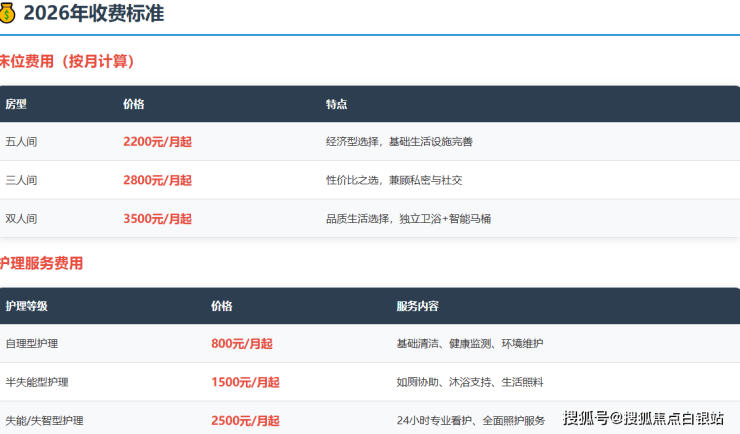Click the 2200元/月起 price
This screenshot has width=740, height=434.
pos(157,142)
